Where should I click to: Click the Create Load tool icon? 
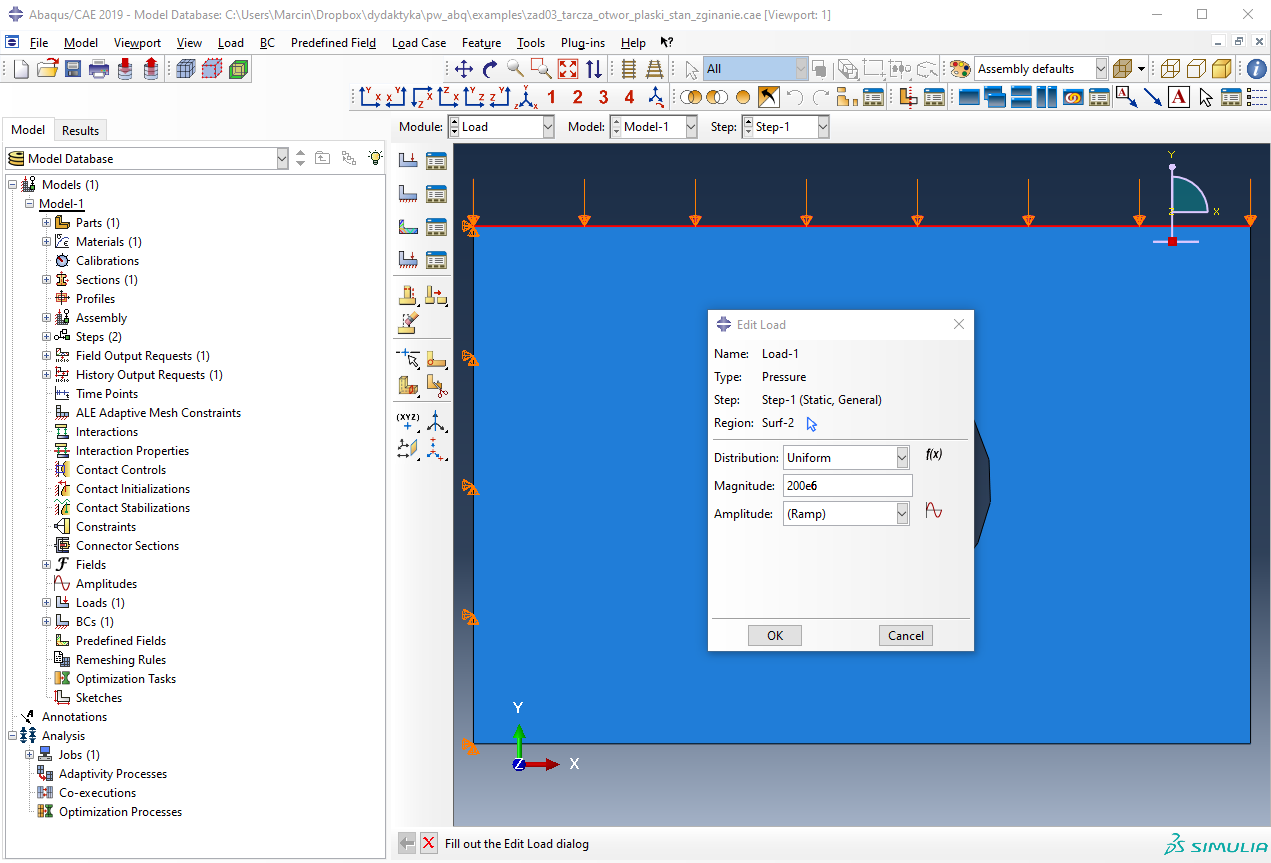point(408,160)
